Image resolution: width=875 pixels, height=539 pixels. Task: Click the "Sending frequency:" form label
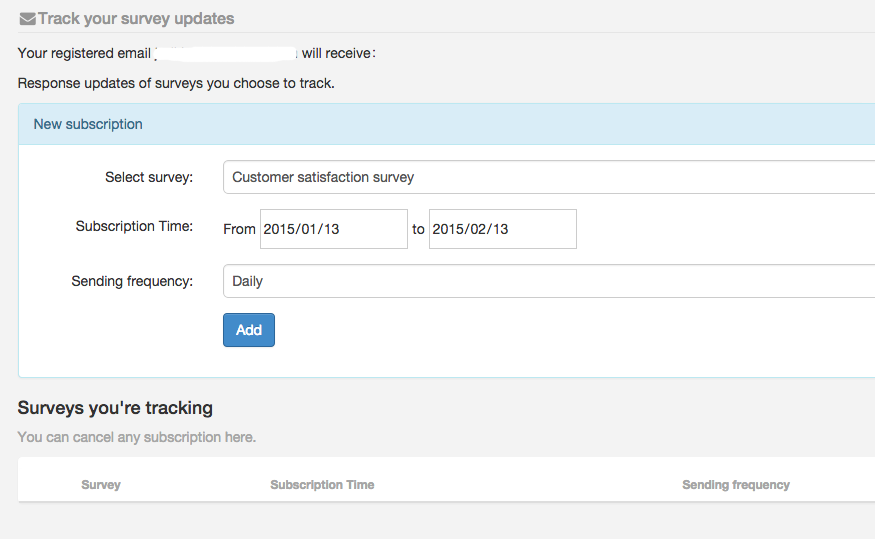point(132,281)
